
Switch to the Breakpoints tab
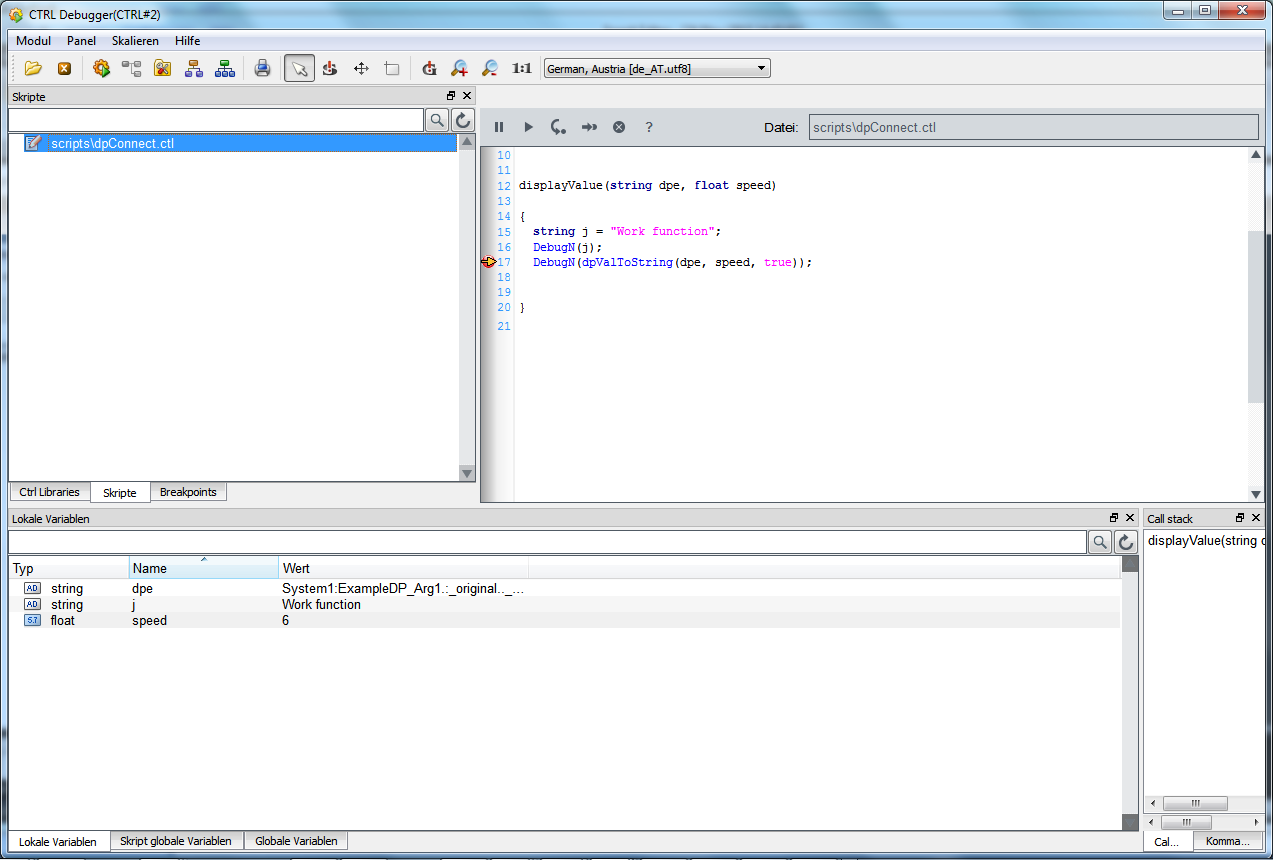click(188, 492)
